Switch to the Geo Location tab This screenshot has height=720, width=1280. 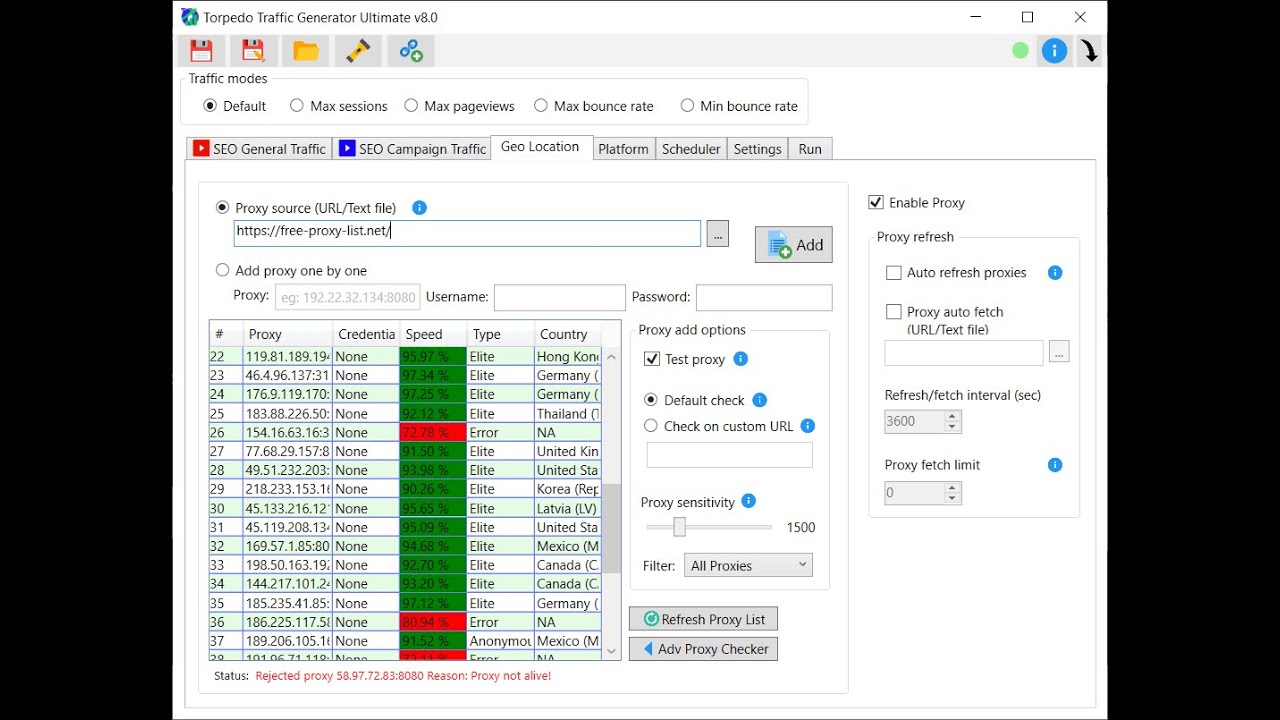click(540, 147)
